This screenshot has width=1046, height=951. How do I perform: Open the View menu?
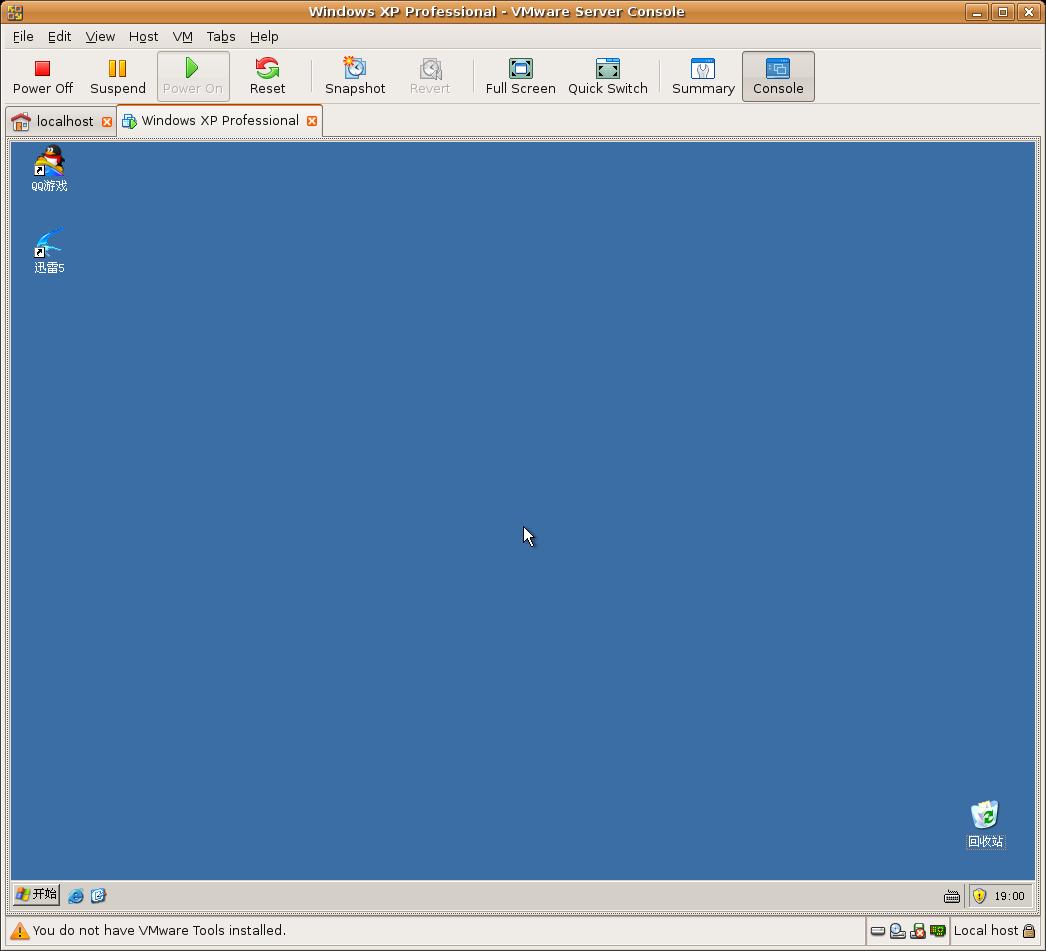pos(100,37)
